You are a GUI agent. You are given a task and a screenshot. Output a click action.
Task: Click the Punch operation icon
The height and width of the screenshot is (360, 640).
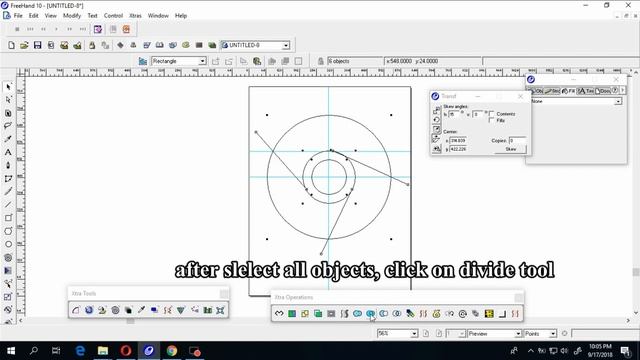[x=383, y=313]
